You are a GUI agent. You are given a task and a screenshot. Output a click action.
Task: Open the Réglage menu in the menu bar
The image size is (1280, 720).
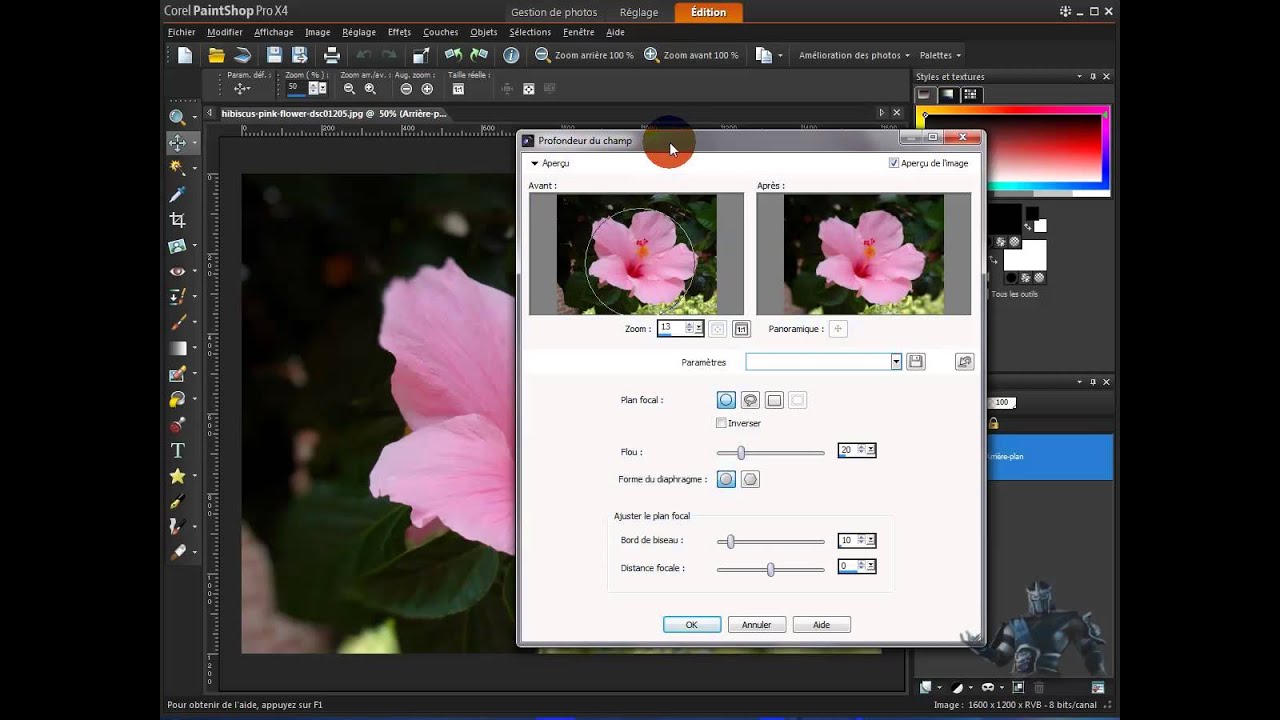click(359, 32)
